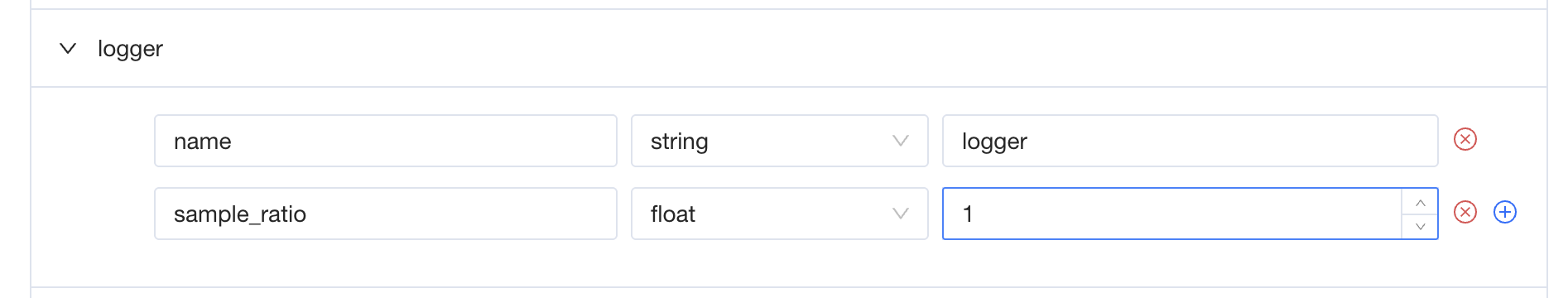Focus the sample_ratio key field

pyautogui.click(x=386, y=214)
